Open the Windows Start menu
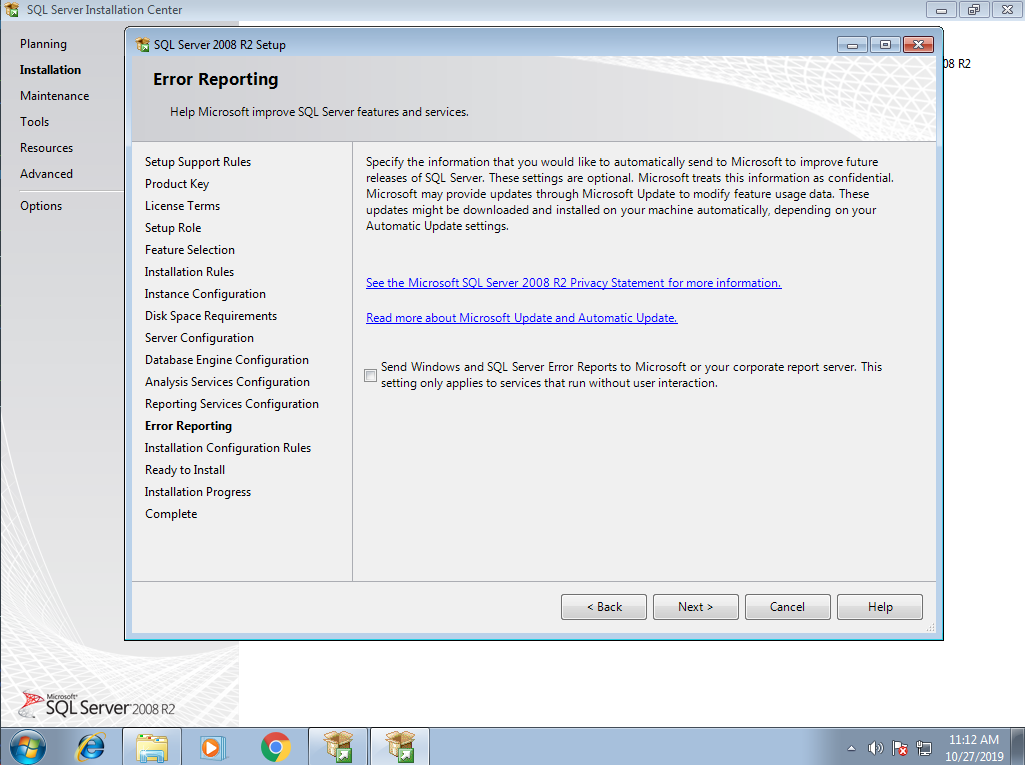Image resolution: width=1025 pixels, height=765 pixels. (x=28, y=747)
